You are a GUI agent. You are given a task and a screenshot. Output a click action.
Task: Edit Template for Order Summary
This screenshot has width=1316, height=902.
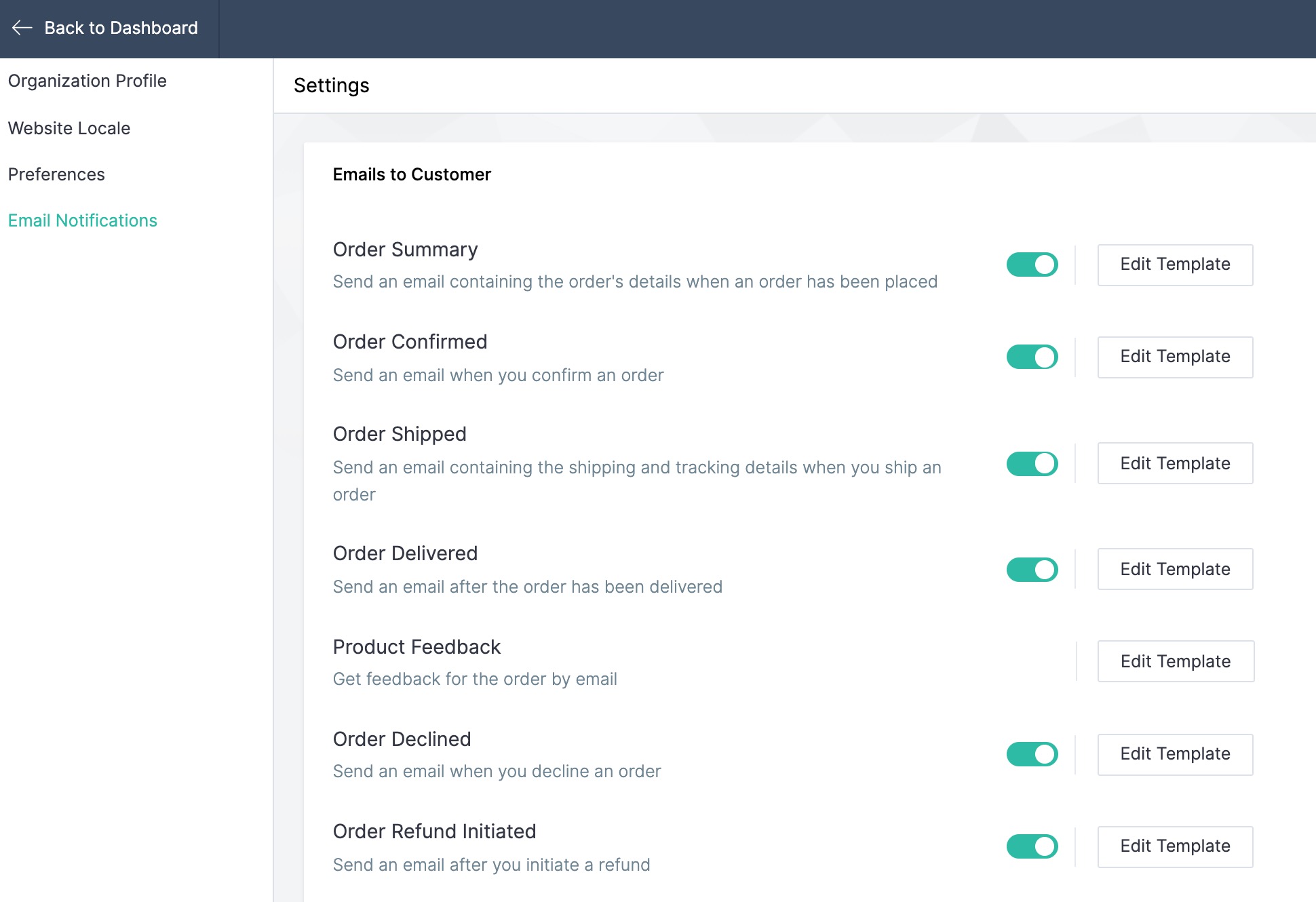tap(1175, 264)
